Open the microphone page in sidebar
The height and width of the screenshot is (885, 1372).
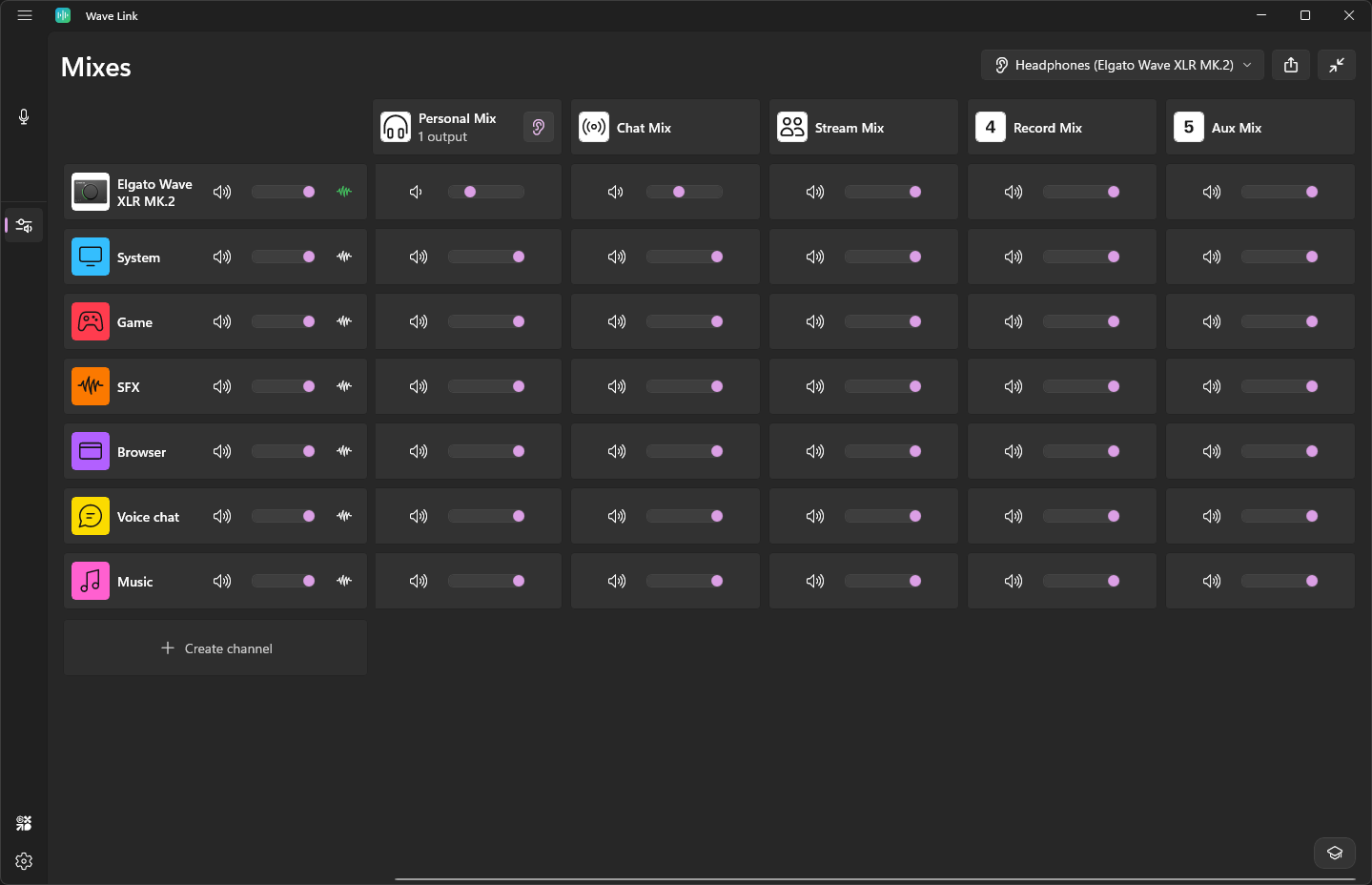click(x=24, y=116)
